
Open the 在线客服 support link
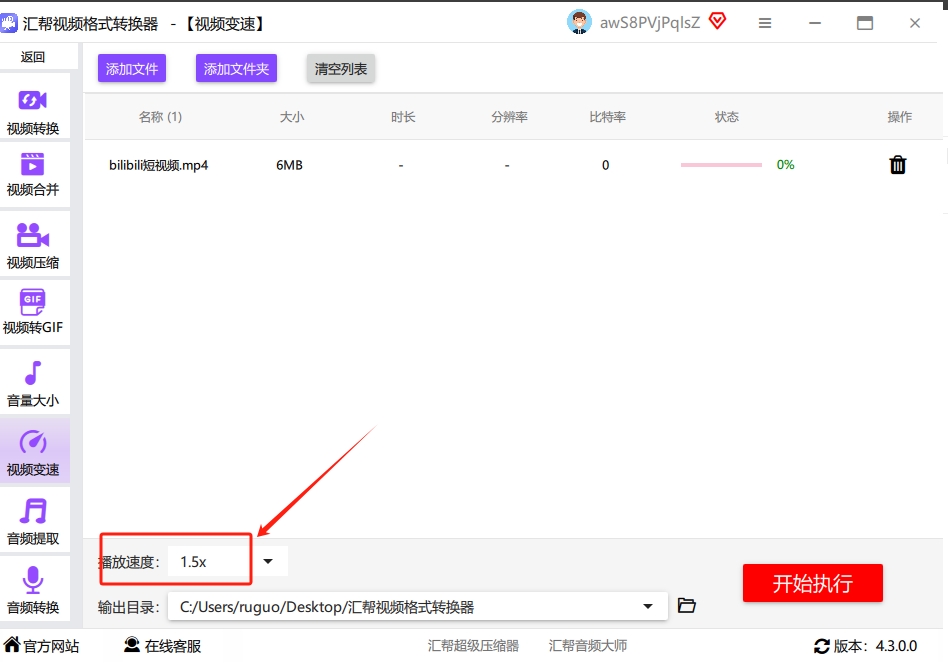[x=163, y=646]
